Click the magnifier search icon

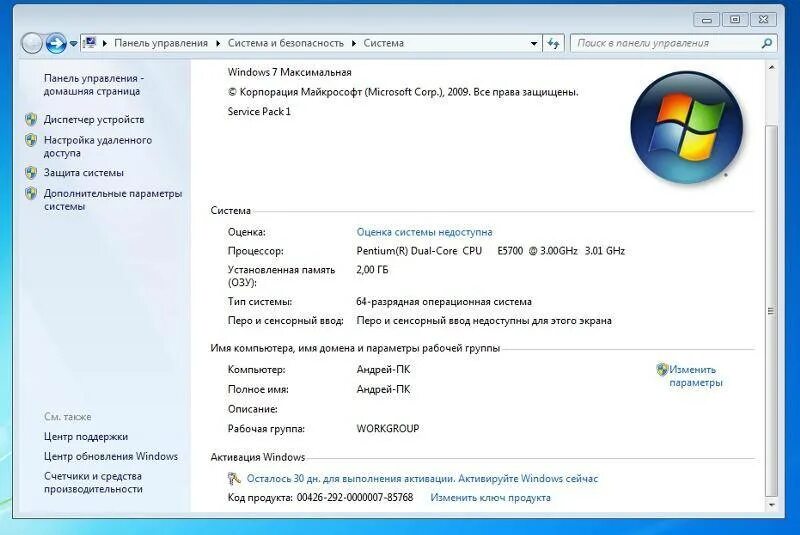point(767,43)
